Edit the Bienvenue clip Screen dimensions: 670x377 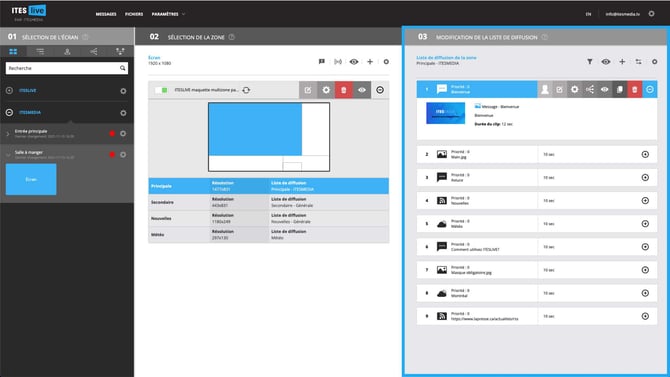tap(559, 89)
